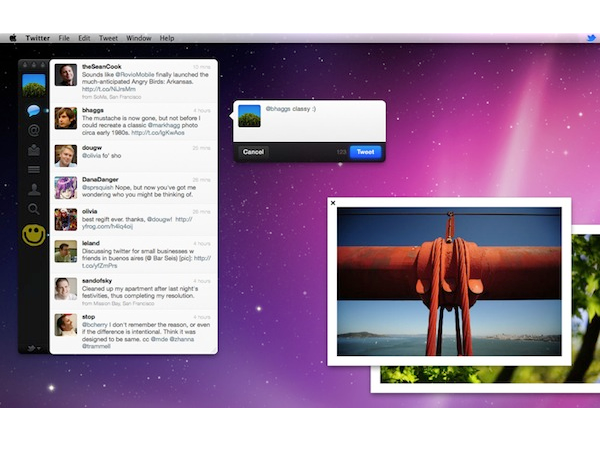Open stop's profile picture
The width and height of the screenshot is (600, 450).
tap(65, 325)
